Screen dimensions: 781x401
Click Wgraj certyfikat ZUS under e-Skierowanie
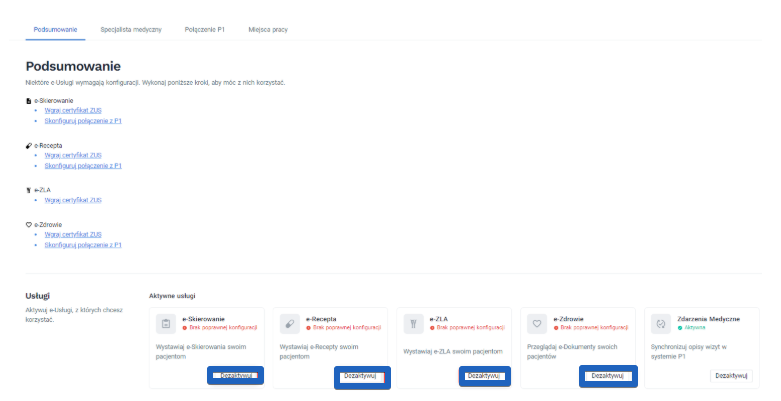tap(73, 111)
